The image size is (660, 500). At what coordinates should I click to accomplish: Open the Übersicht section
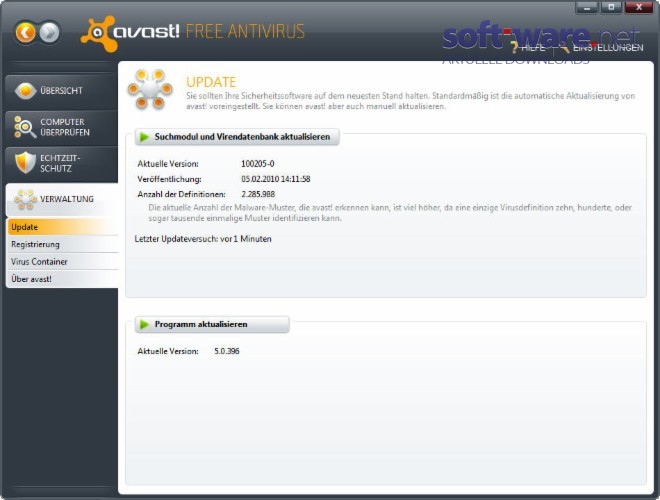coord(61,91)
